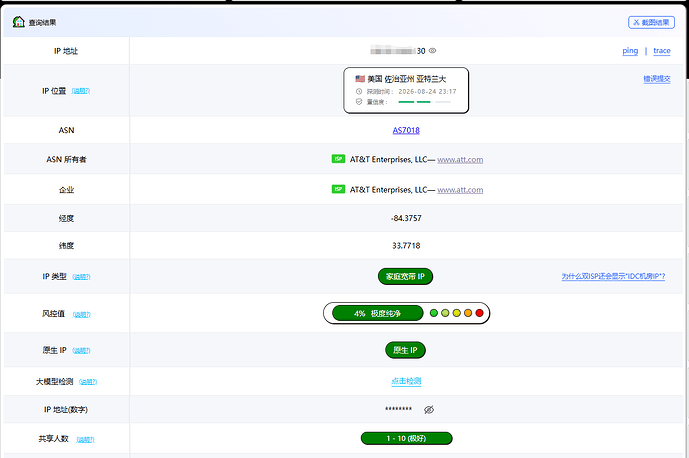689x458 pixels.
Task: Open the trace link
Action: (x=662, y=51)
